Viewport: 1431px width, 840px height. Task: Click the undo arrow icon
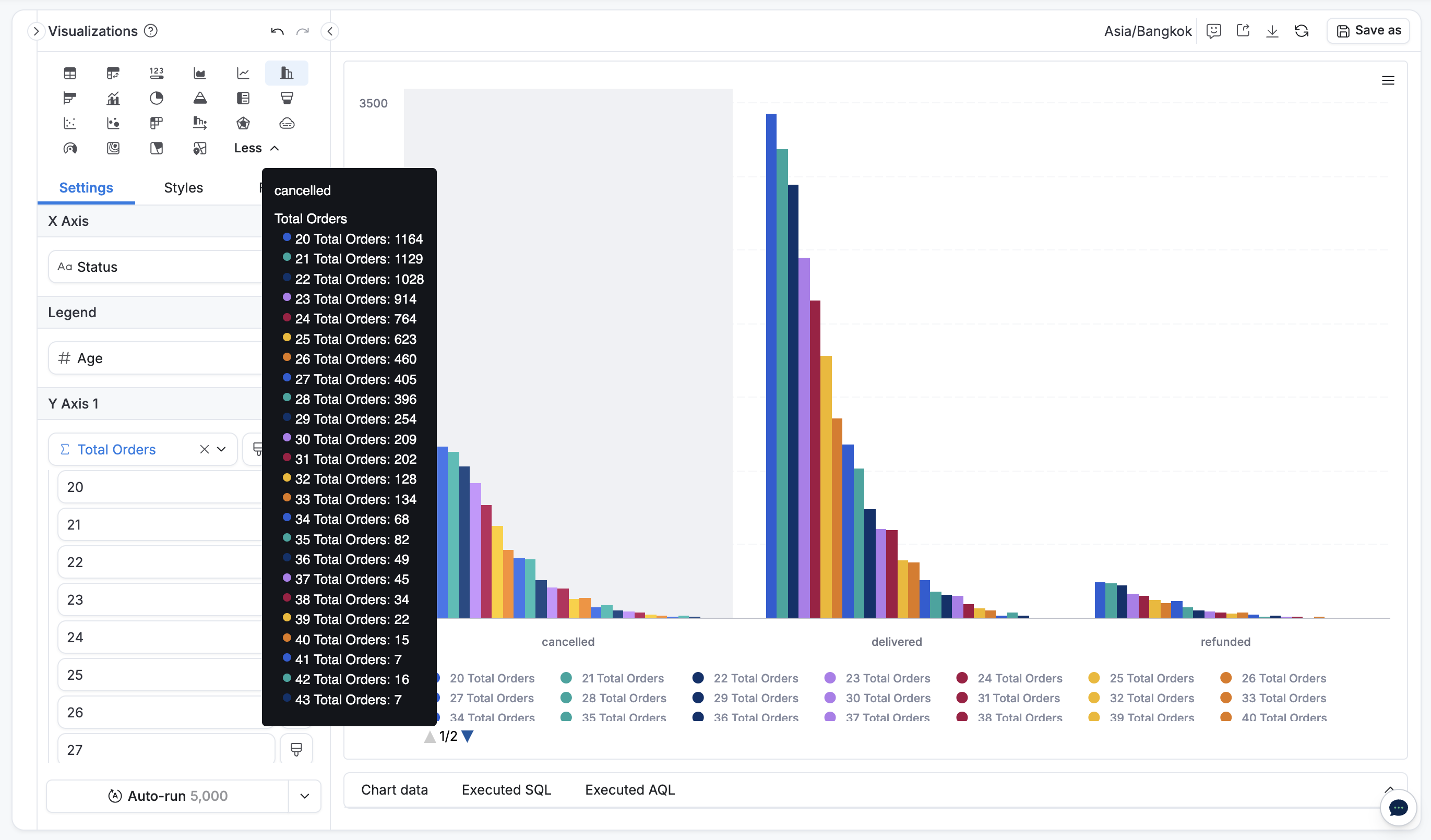[277, 31]
